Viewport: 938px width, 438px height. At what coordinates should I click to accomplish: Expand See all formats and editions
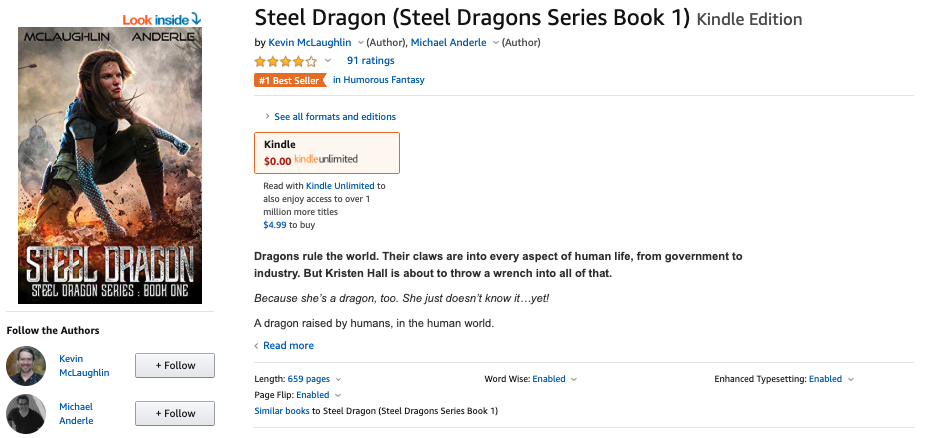pyautogui.click(x=335, y=117)
